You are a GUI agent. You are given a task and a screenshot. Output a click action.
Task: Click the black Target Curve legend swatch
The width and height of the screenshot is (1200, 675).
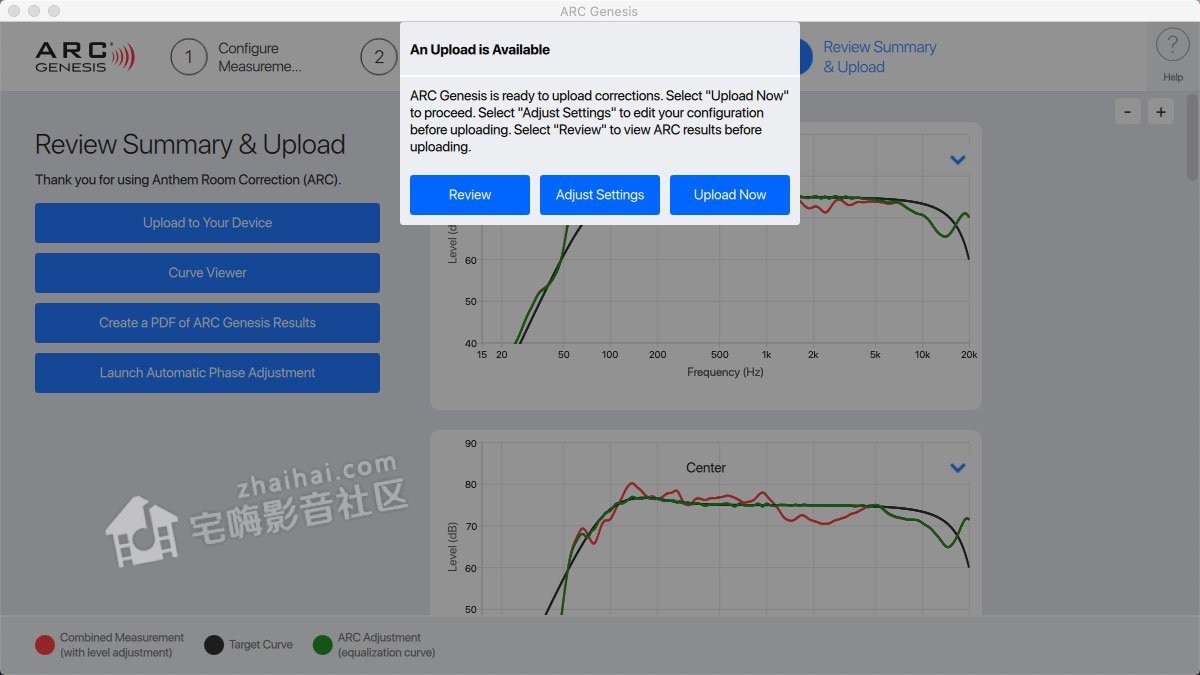pos(214,645)
